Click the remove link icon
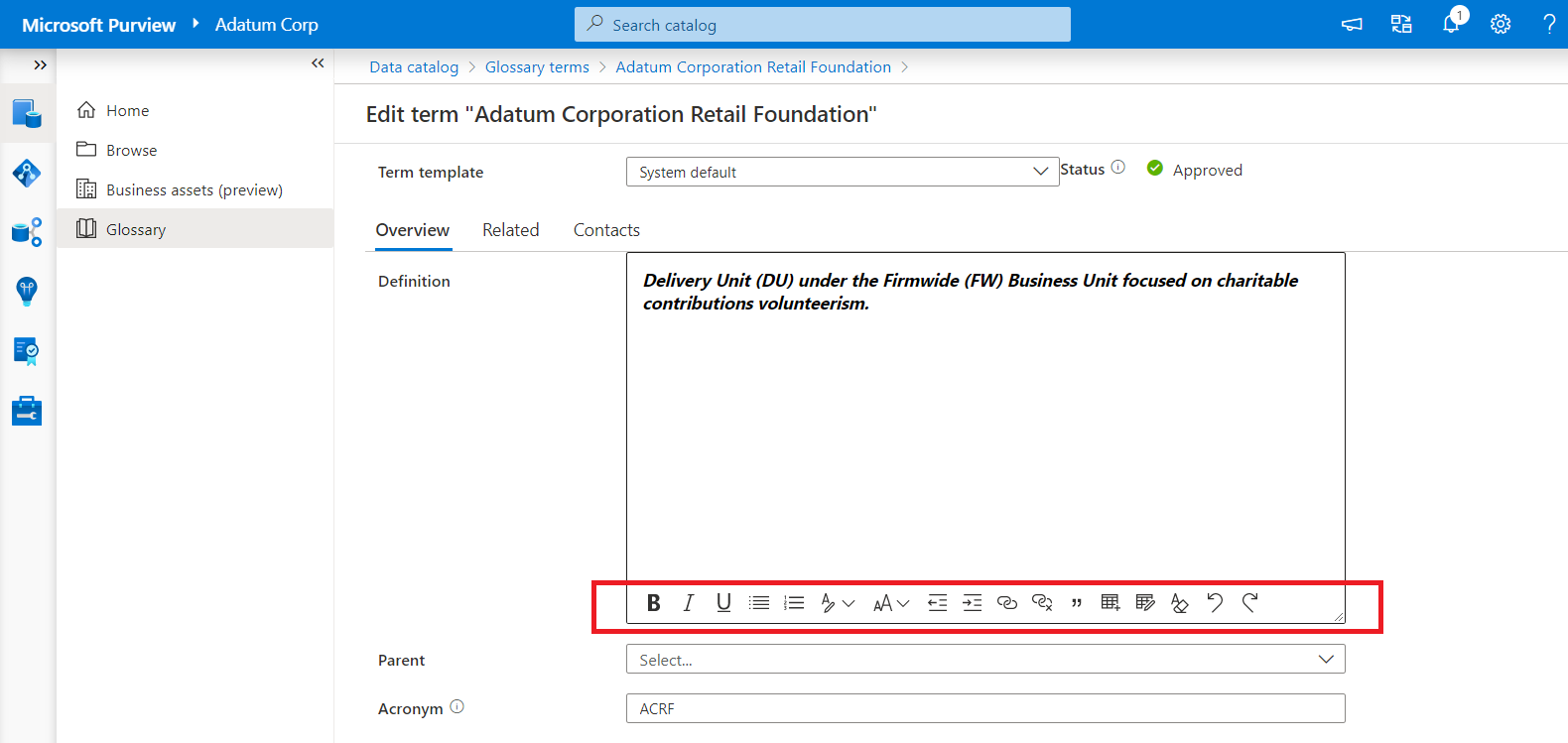This screenshot has height=743, width=1568. point(1042,603)
